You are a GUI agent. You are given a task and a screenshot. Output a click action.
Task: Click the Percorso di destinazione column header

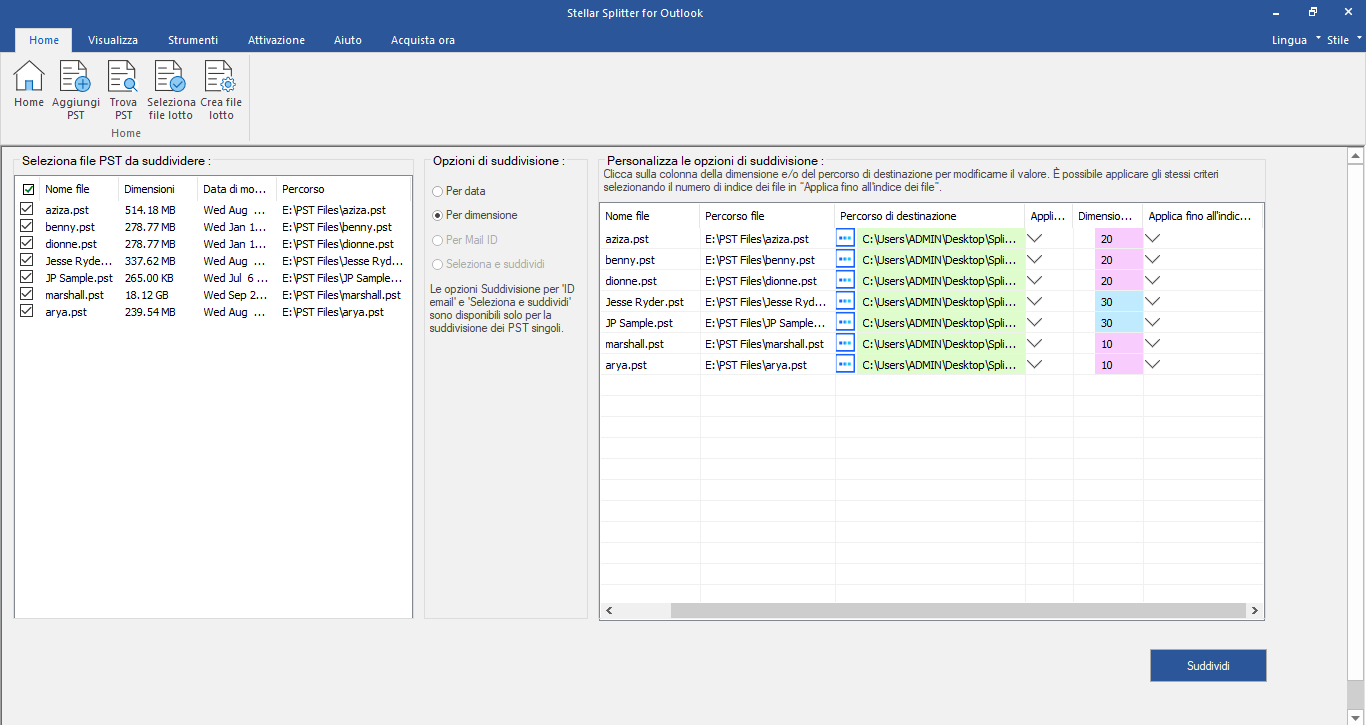pyautogui.click(x=930, y=216)
